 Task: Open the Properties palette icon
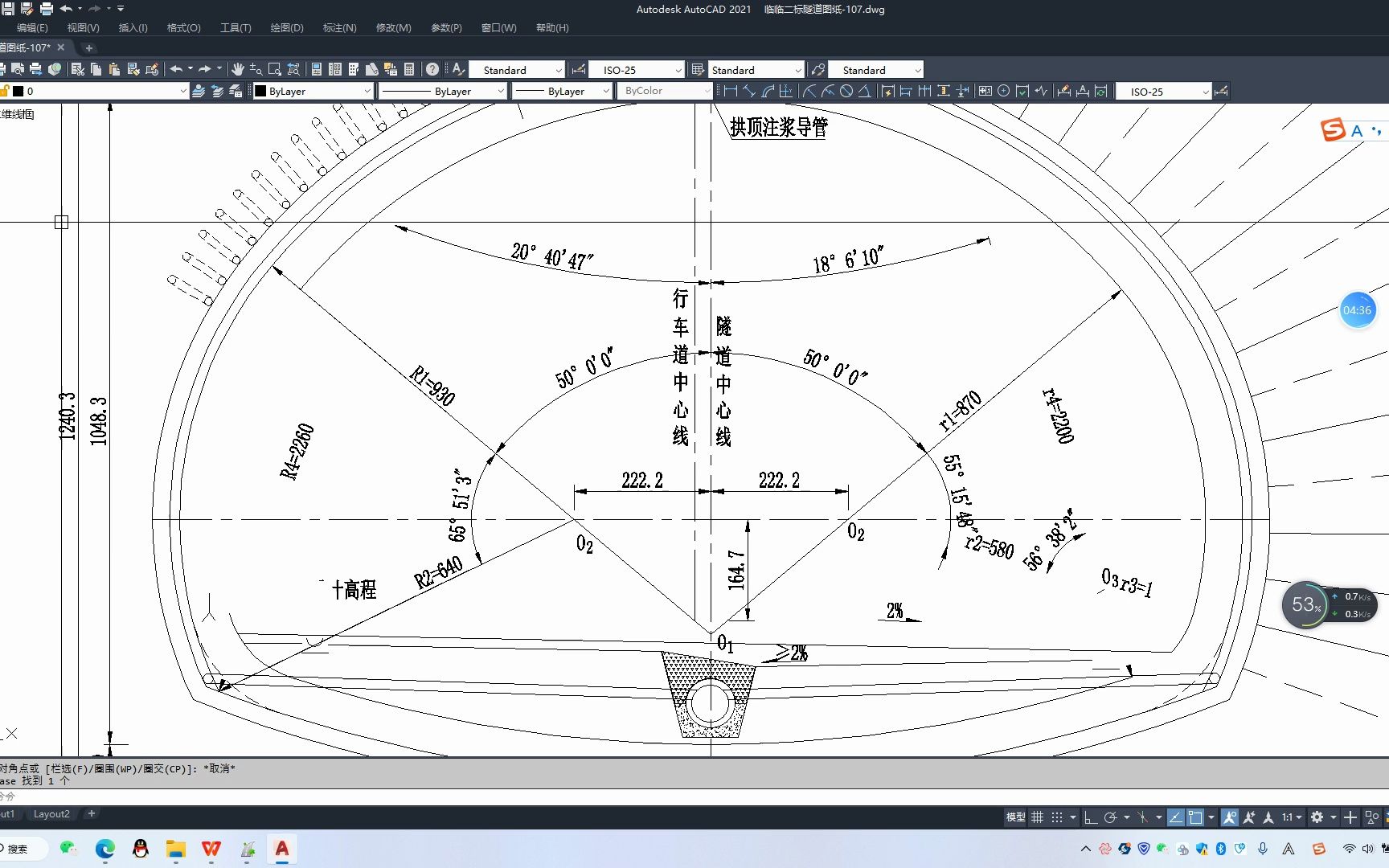(x=316, y=69)
